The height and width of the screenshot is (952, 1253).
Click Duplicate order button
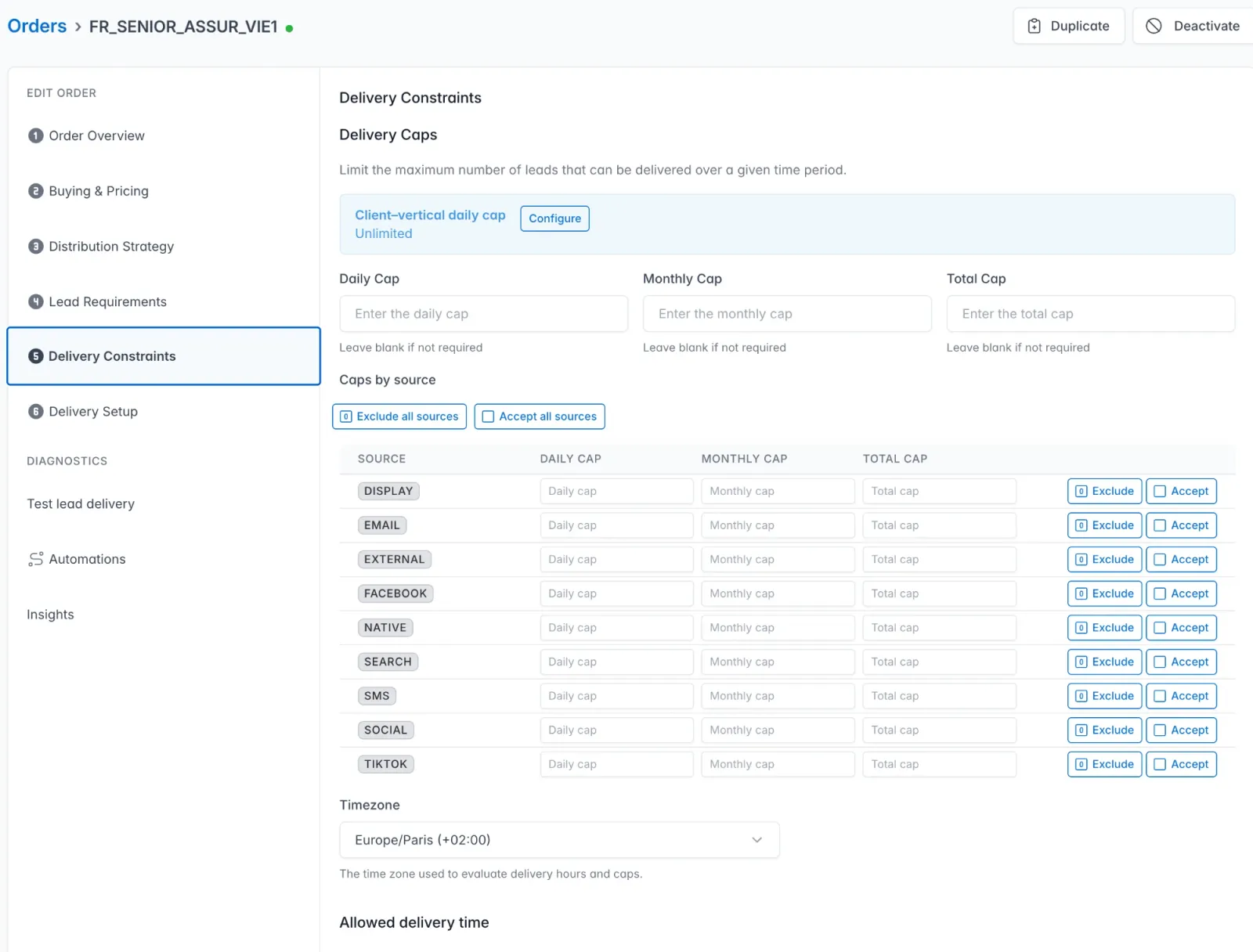tap(1068, 26)
